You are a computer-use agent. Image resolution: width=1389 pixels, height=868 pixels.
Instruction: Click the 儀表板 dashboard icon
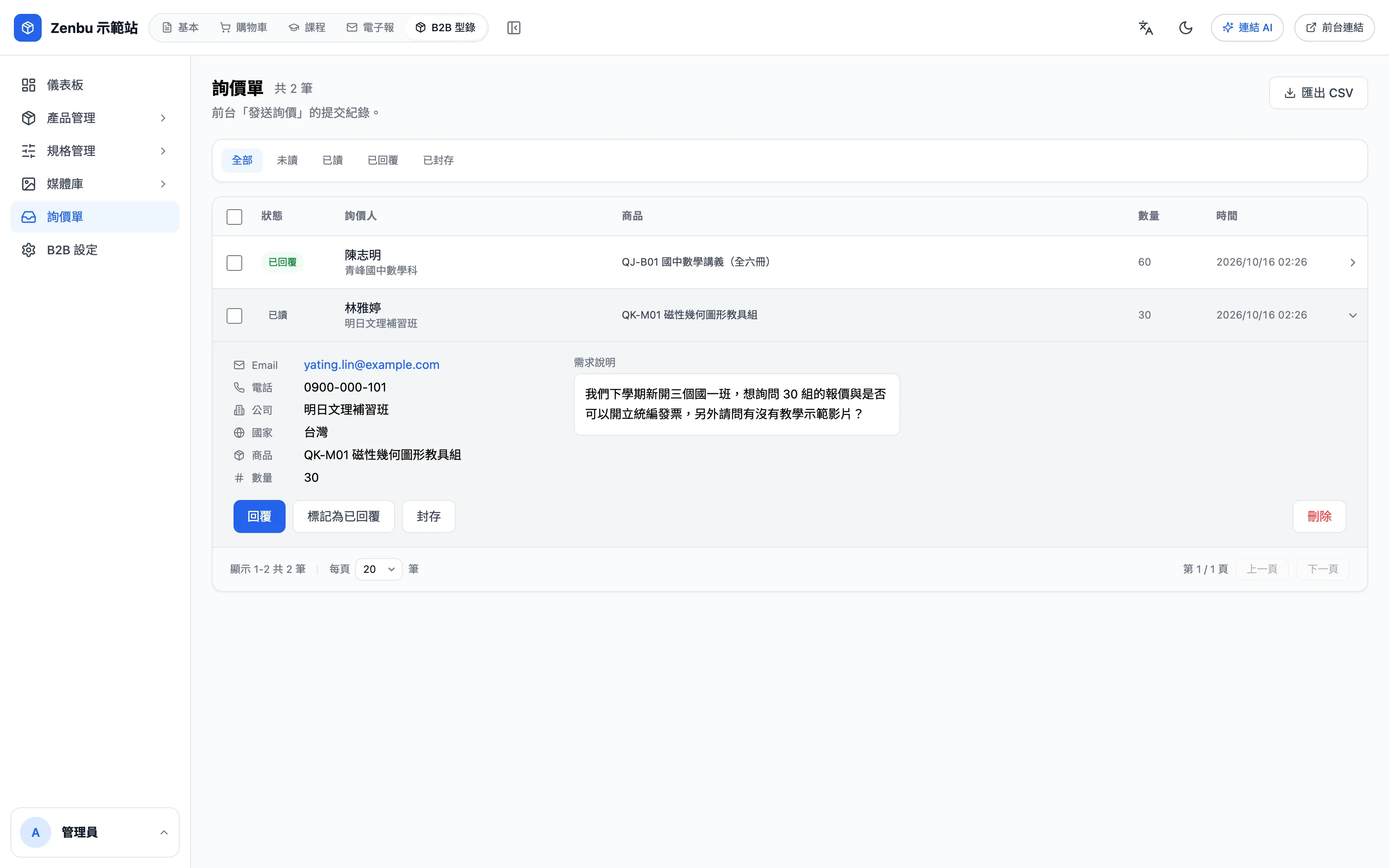coord(29,85)
